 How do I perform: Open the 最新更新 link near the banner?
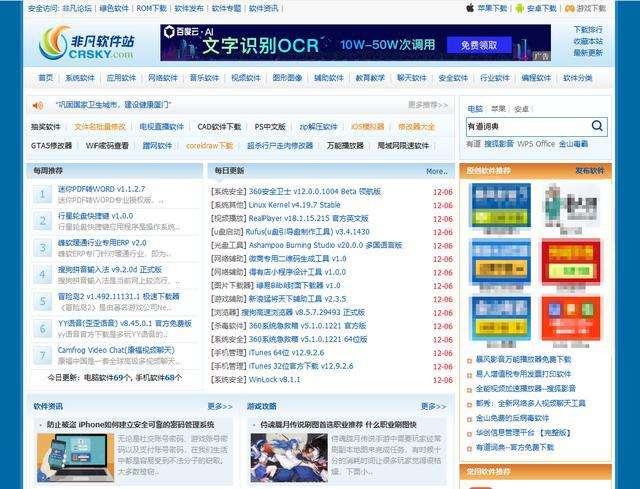pyautogui.click(x=588, y=53)
